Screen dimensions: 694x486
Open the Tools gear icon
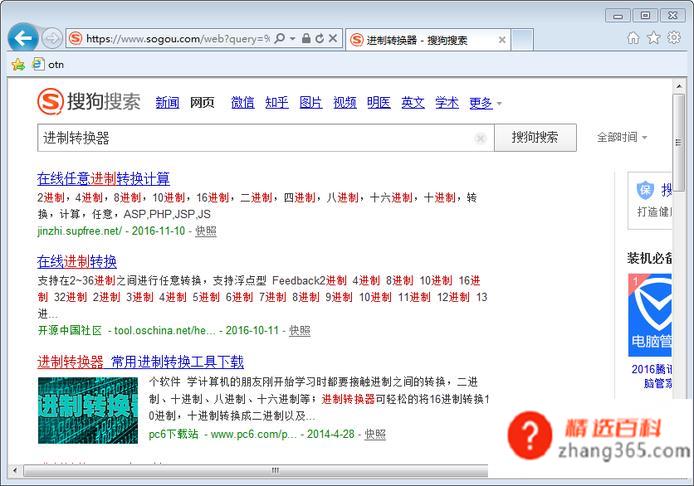(x=674, y=38)
